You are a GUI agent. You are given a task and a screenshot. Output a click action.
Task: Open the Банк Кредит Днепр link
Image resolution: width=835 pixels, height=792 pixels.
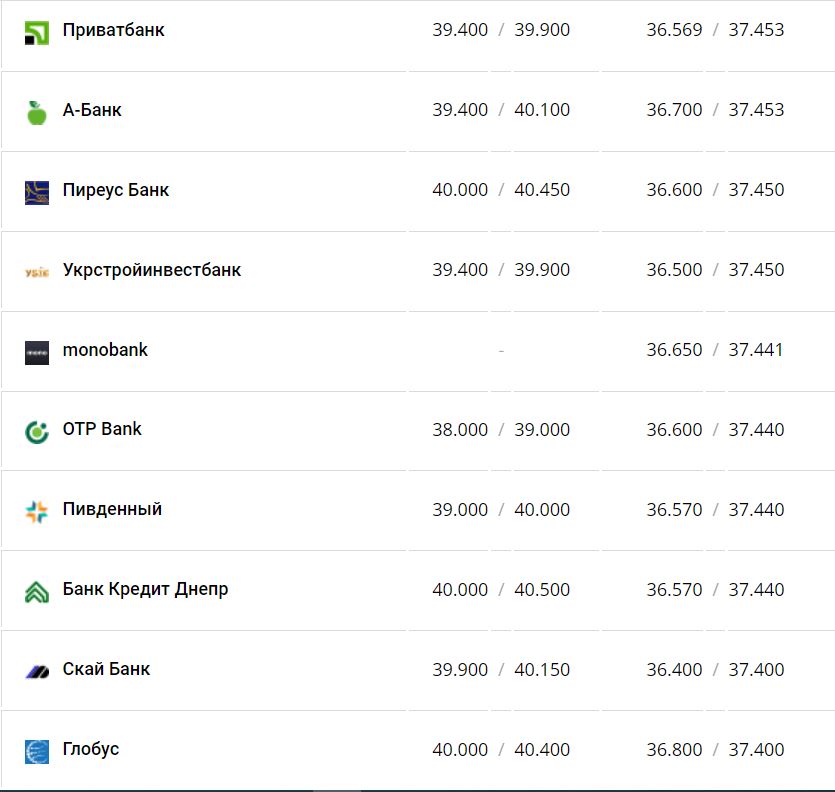point(145,589)
